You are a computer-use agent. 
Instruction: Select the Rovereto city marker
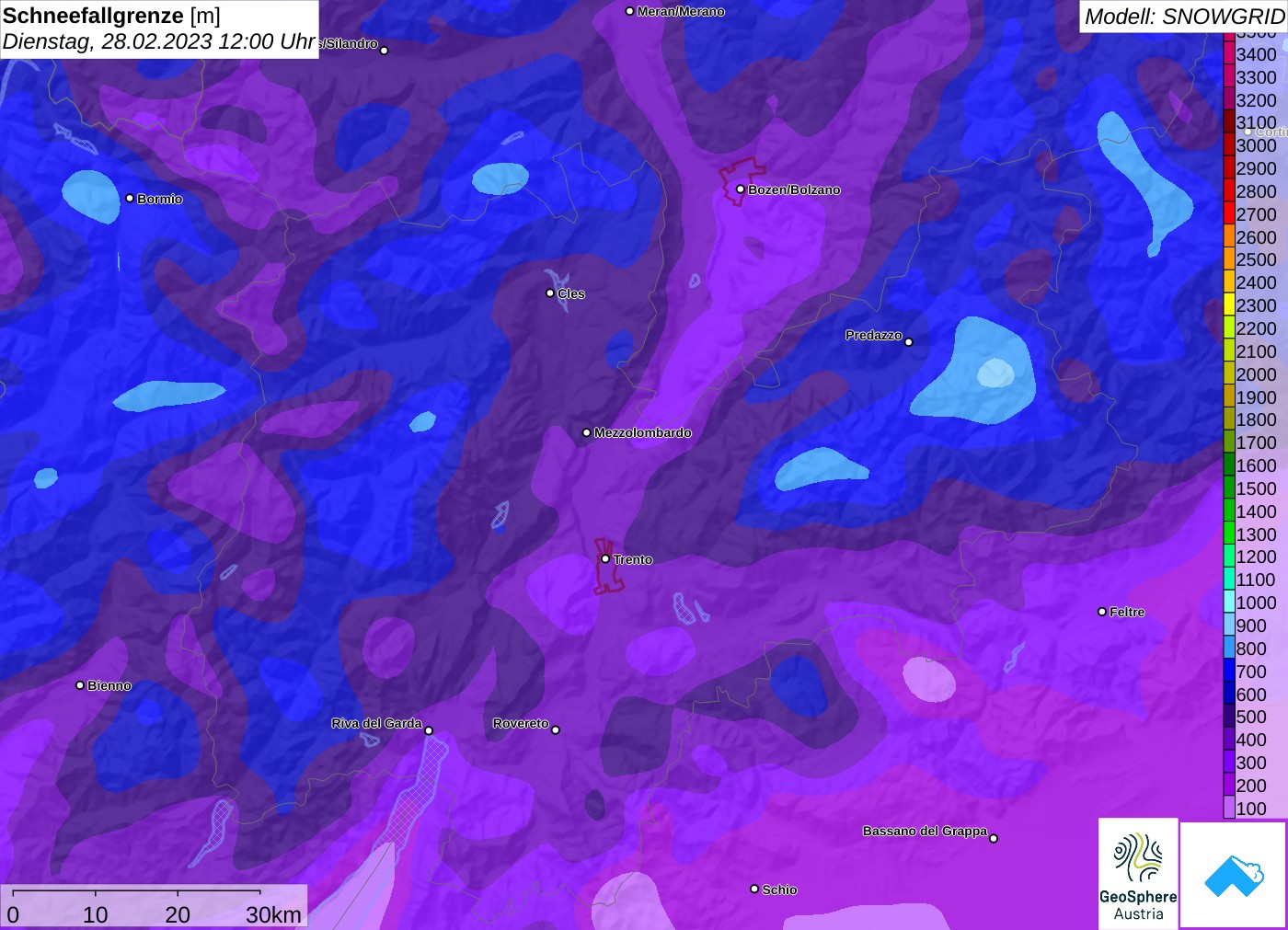[x=556, y=730]
